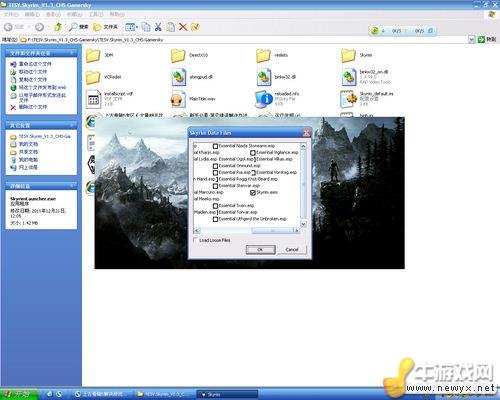Image resolution: width=500 pixels, height=400 pixels.
Task: Switch to the TESV.Skyrim folder taskbar button
Action: [x=164, y=394]
